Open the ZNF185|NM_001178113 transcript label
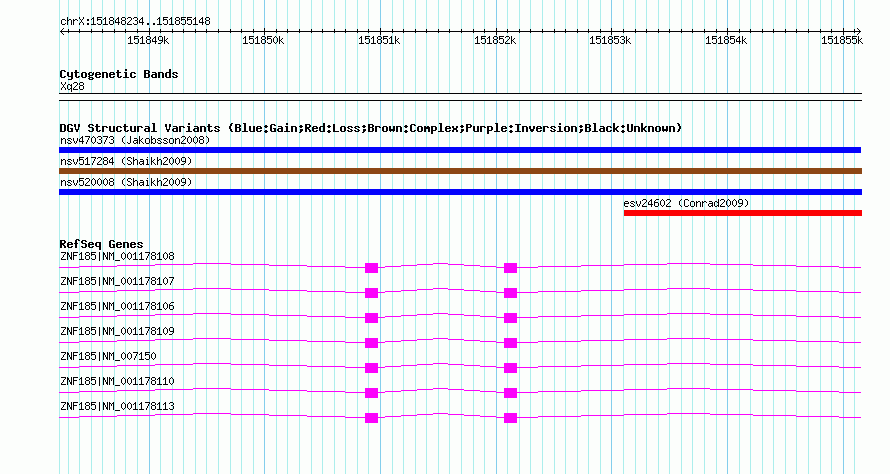Viewport: 890px width, 474px height. pos(117,406)
